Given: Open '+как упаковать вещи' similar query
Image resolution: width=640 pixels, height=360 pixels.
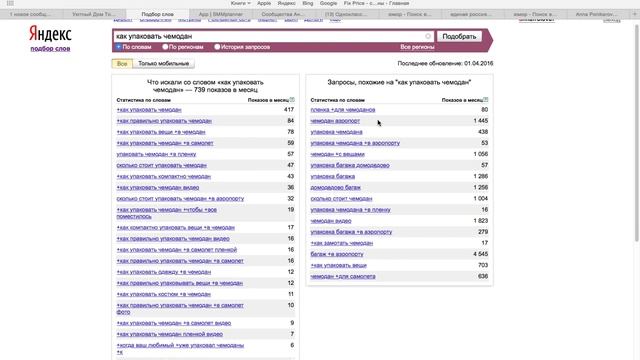Looking at the screenshot, I should pyautogui.click(x=338, y=265).
